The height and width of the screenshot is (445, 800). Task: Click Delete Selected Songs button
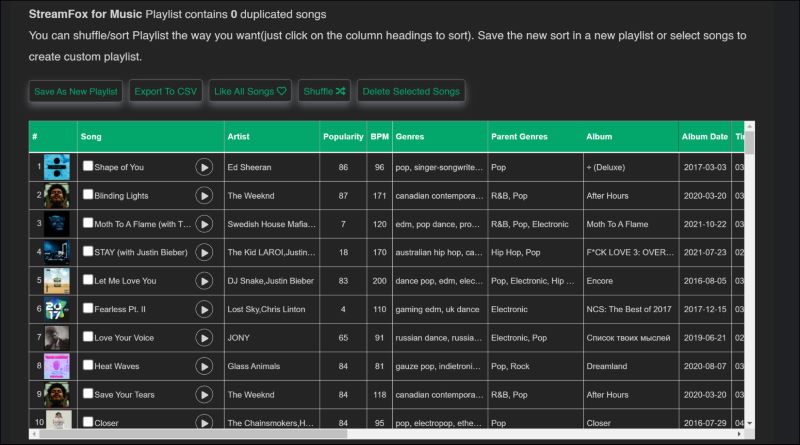411,91
